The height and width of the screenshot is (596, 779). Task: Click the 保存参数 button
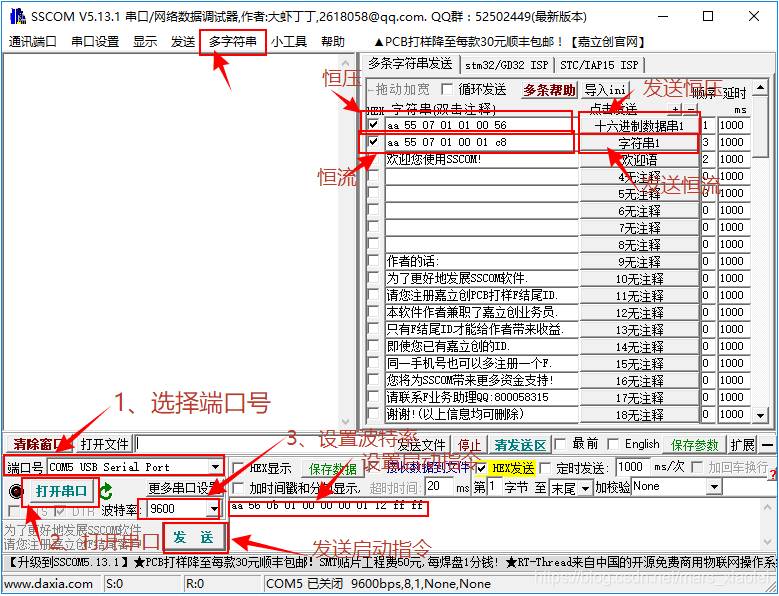tap(694, 445)
